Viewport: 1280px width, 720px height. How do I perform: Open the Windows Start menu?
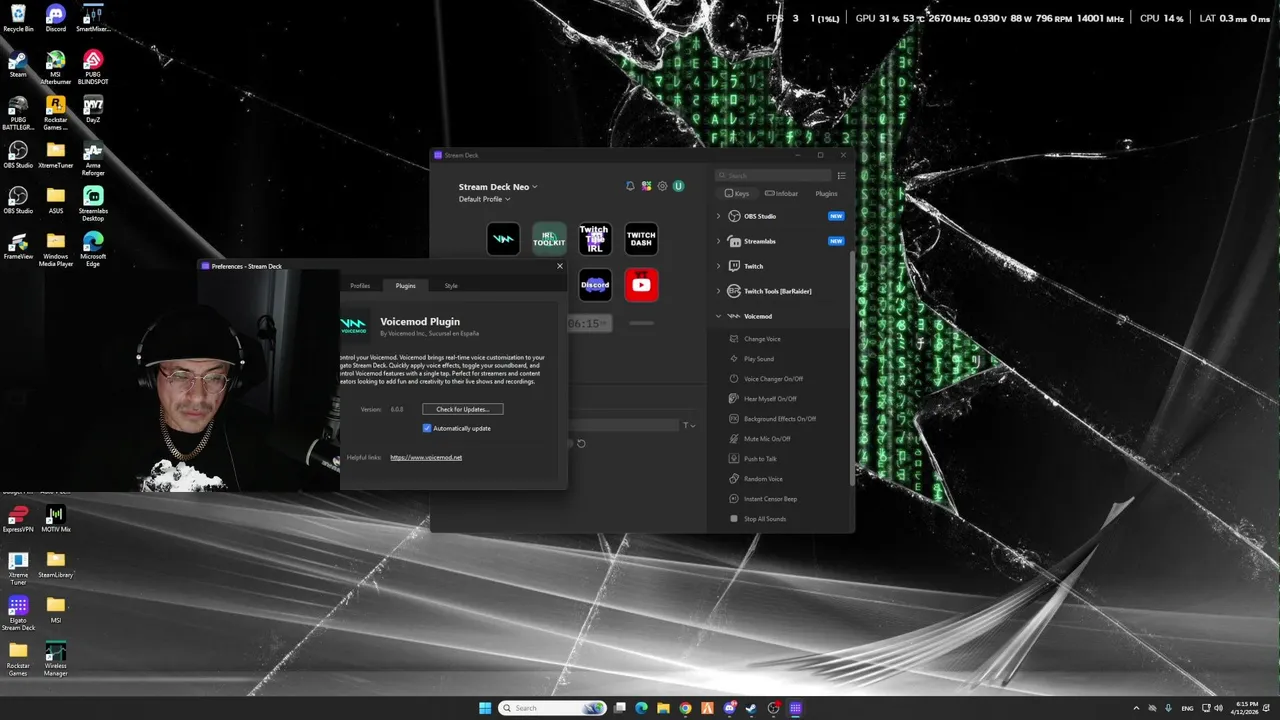tap(485, 708)
